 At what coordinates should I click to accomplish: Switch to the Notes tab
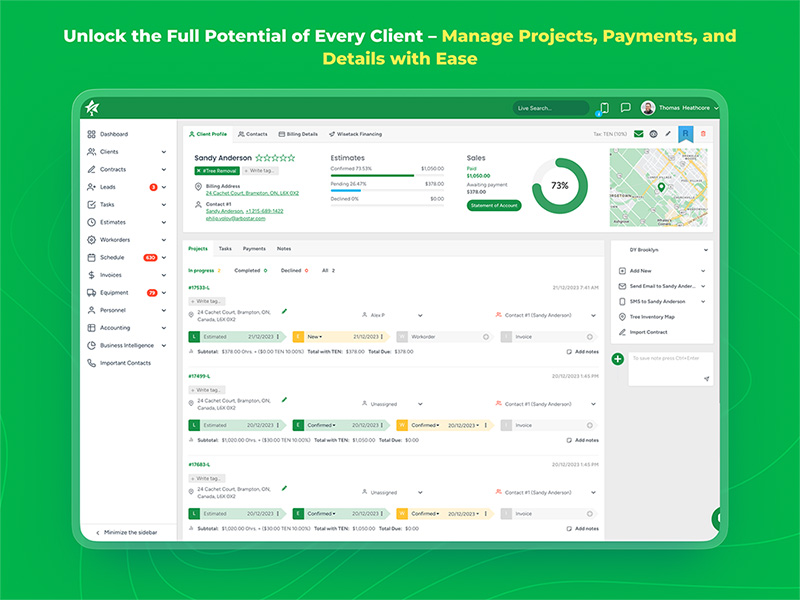(284, 248)
